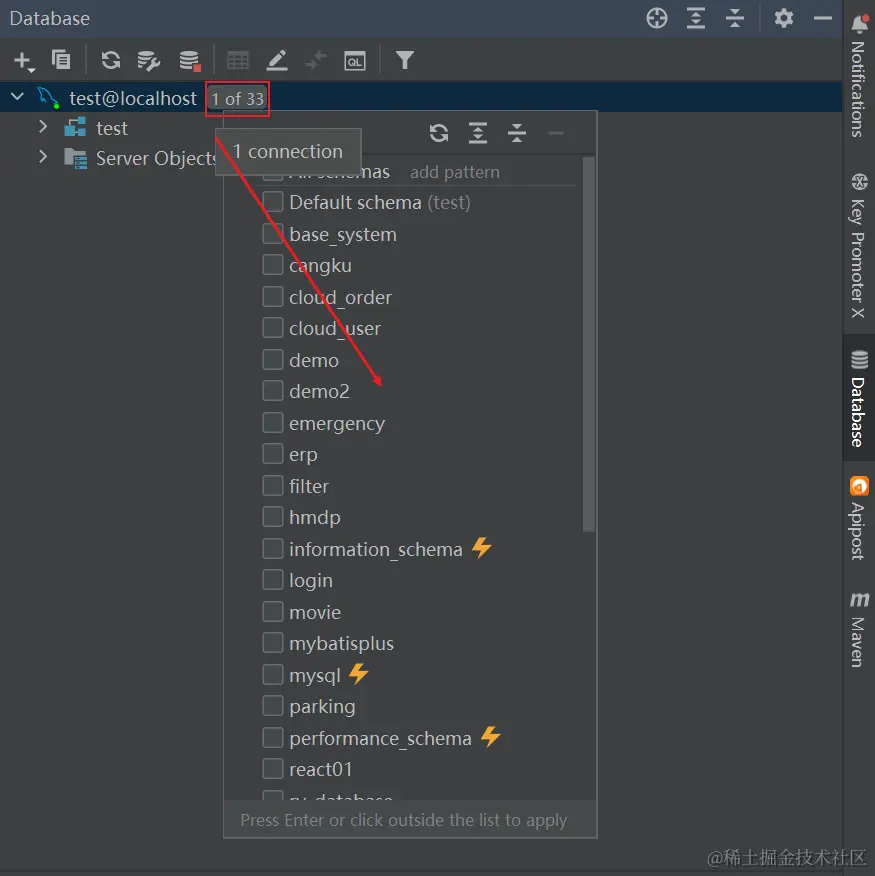Click the Edit Source pencil icon
This screenshot has width=875, height=876.
pyautogui.click(x=277, y=60)
